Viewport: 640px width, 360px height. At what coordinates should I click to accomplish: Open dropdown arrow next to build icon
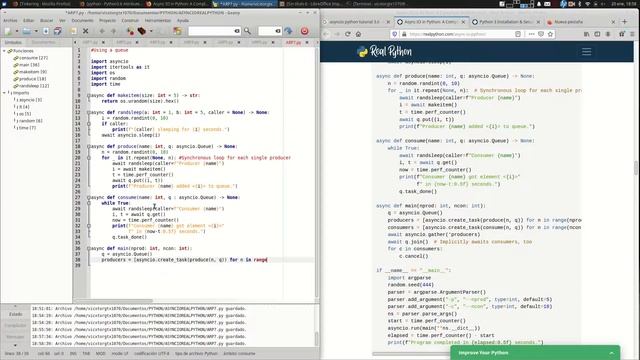pyautogui.click(x=151, y=31)
